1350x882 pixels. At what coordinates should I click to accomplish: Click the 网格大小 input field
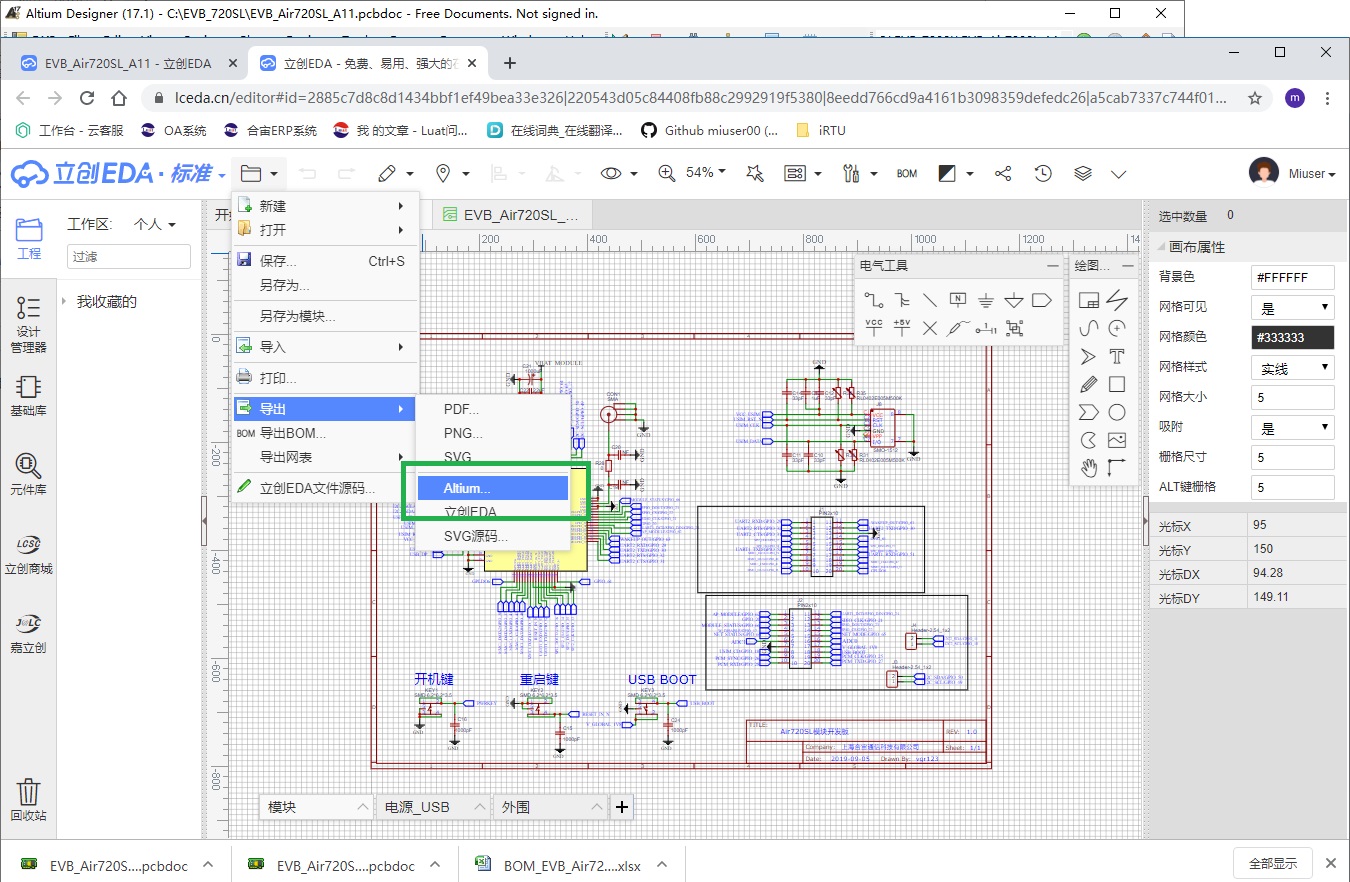(1293, 397)
